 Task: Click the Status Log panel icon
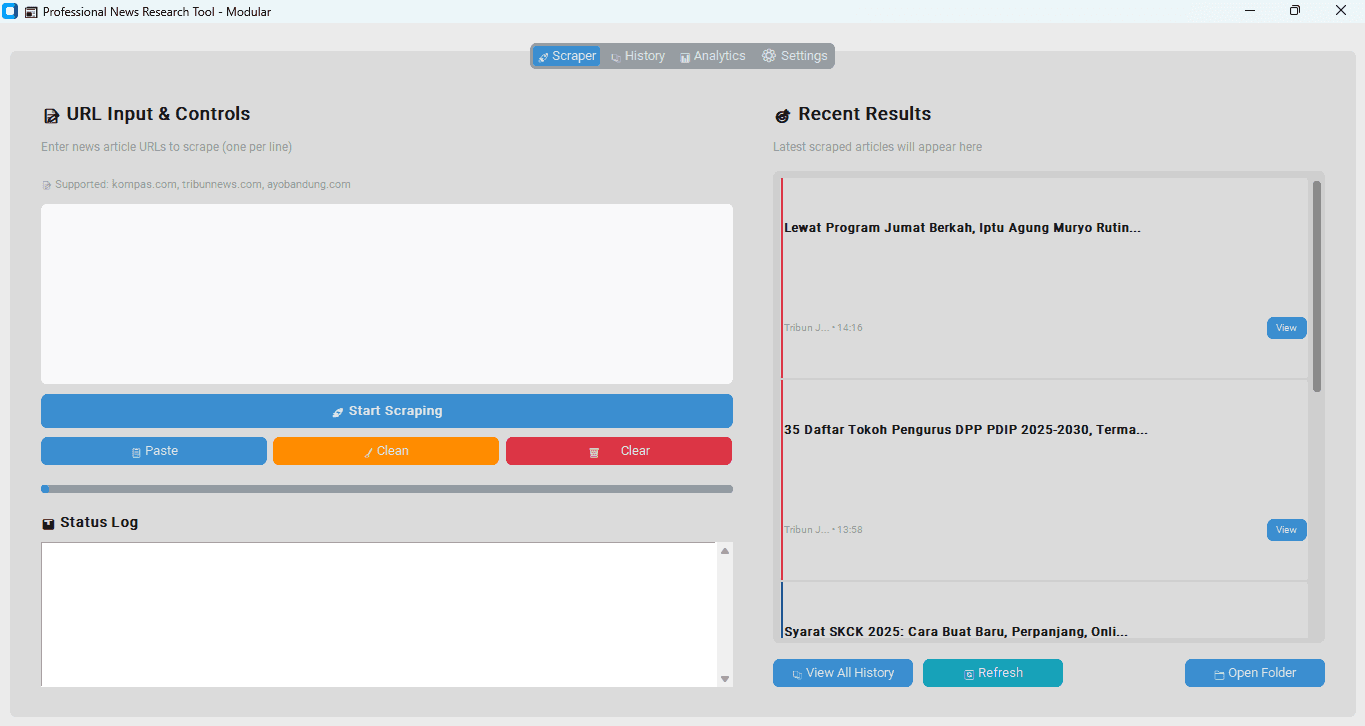coord(48,521)
